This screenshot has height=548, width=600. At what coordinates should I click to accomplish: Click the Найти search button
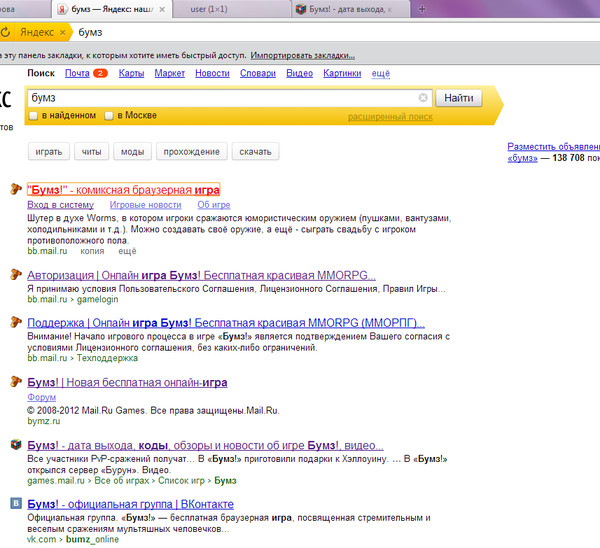click(458, 98)
